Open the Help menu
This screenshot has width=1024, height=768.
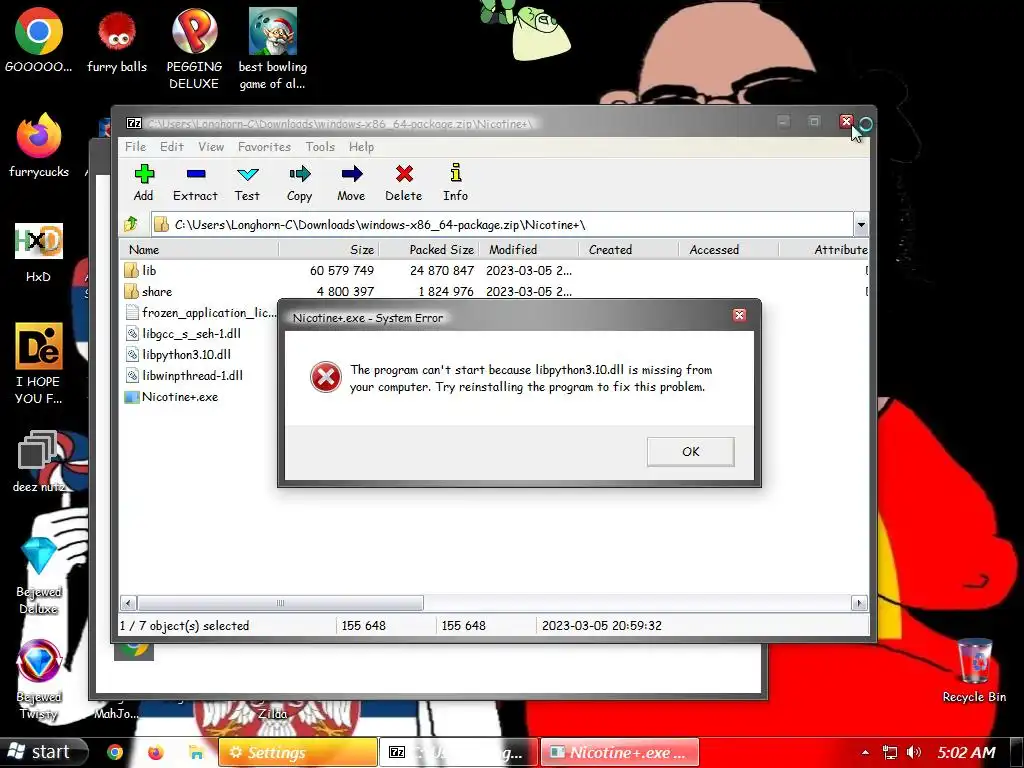tap(361, 147)
